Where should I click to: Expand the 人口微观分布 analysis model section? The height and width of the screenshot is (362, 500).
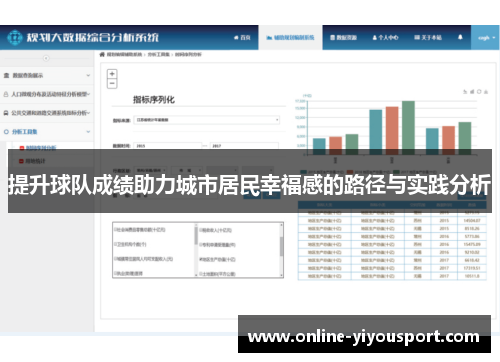pyautogui.click(x=47, y=94)
